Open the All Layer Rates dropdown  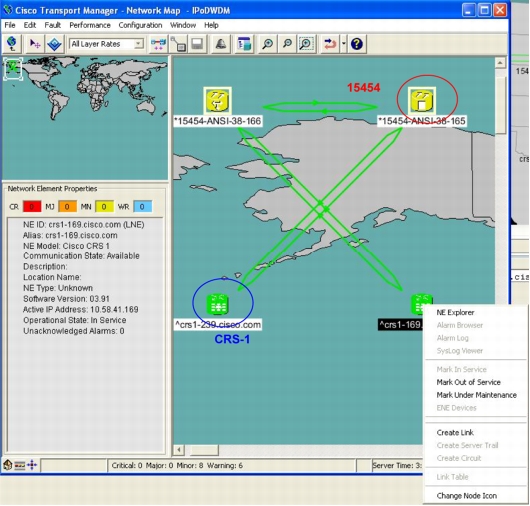tap(106, 44)
